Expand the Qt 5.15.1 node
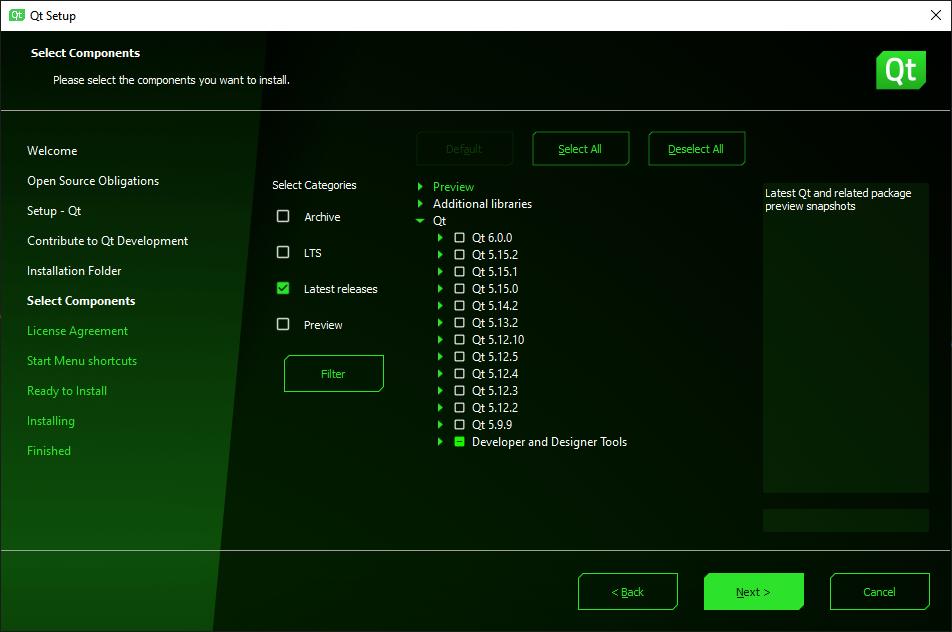Viewport: 952px width, 632px height. point(440,271)
